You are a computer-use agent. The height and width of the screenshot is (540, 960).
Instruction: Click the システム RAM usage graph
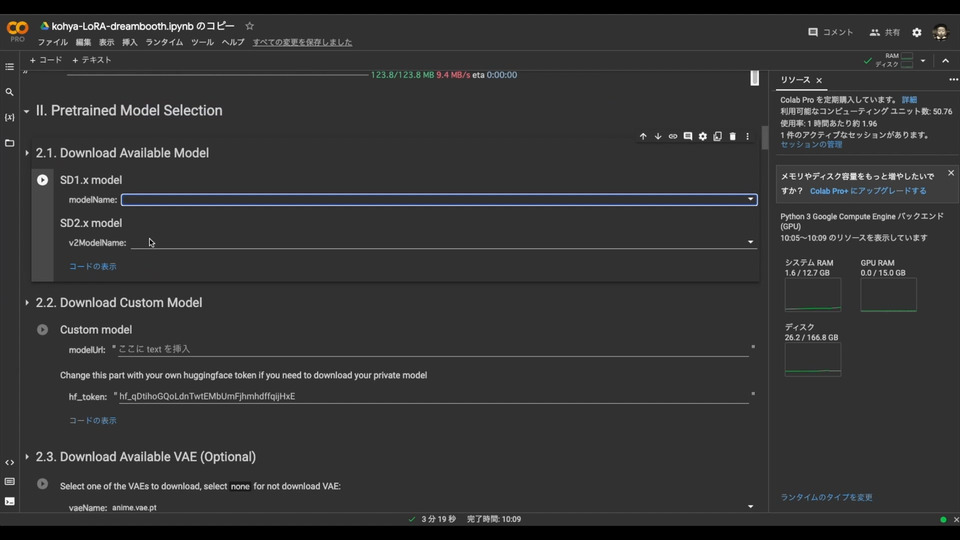pyautogui.click(x=812, y=294)
